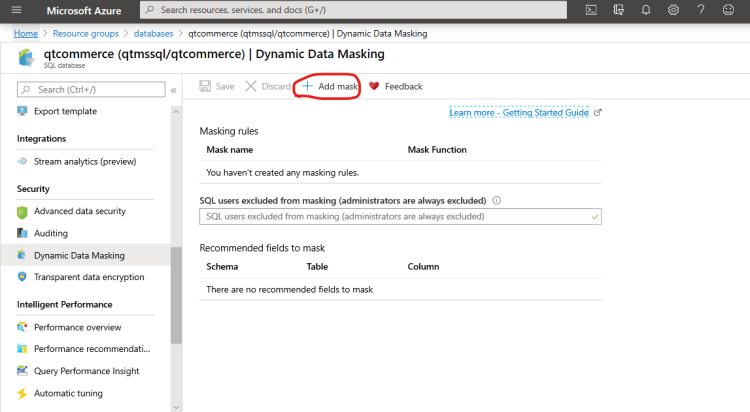This screenshot has height=412, width=750.
Task: Click the Mask Function column header
Action: (x=437, y=150)
